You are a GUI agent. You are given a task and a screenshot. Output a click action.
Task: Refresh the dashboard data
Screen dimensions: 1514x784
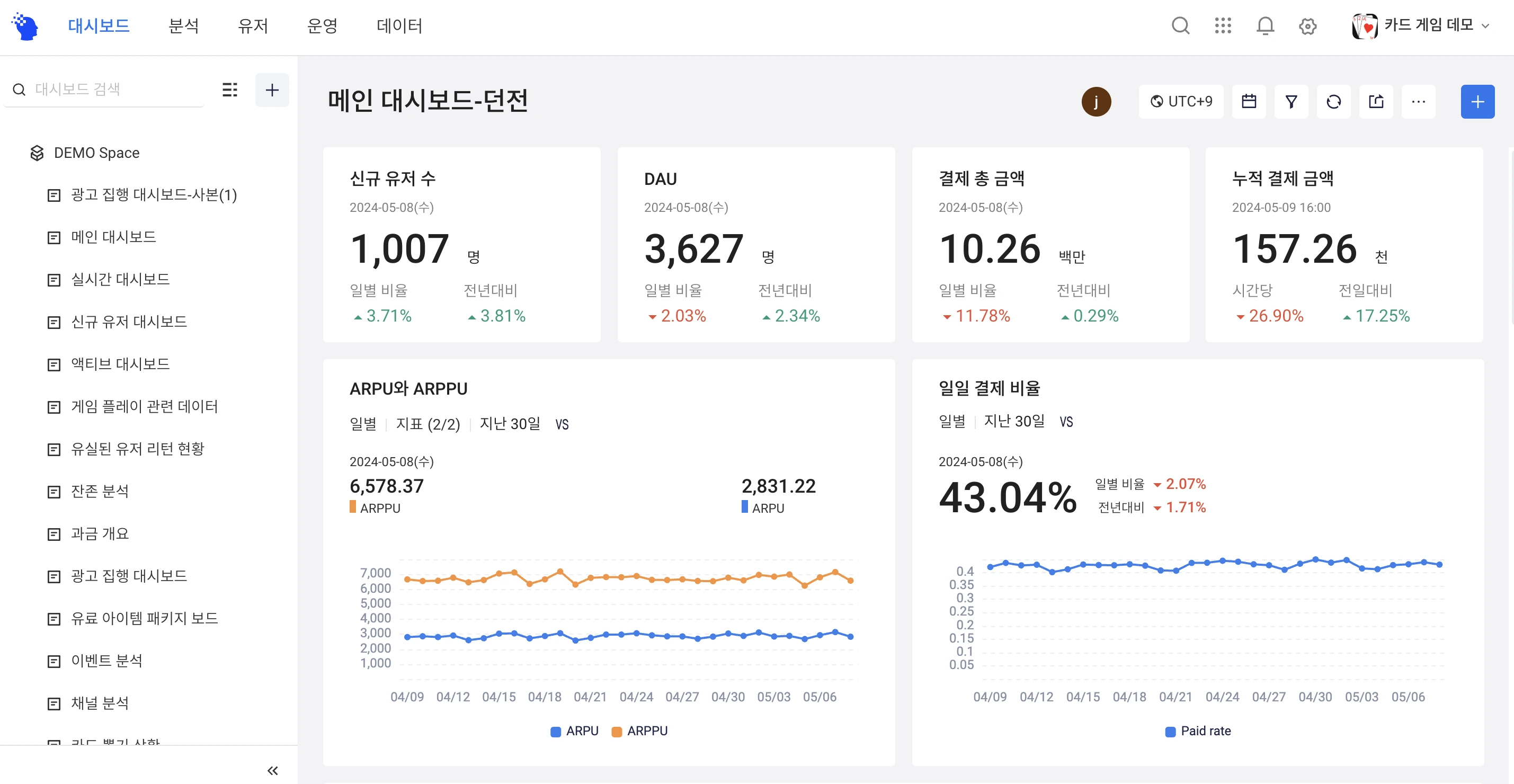pos(1333,102)
